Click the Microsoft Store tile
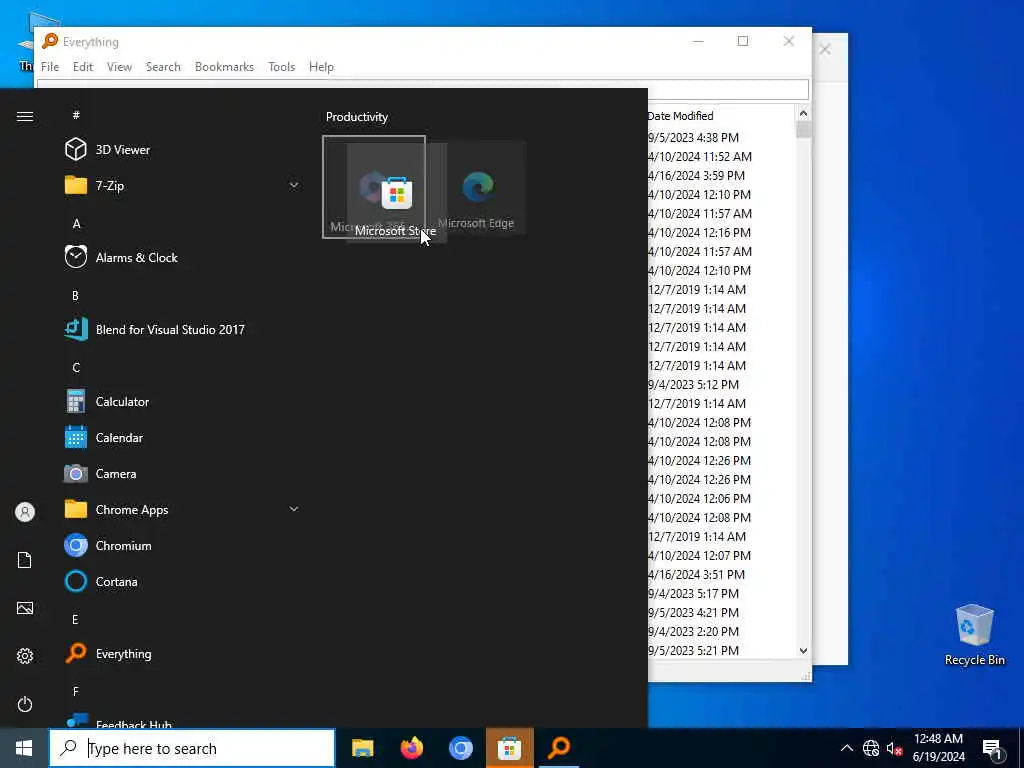This screenshot has width=1024, height=768. (x=396, y=193)
